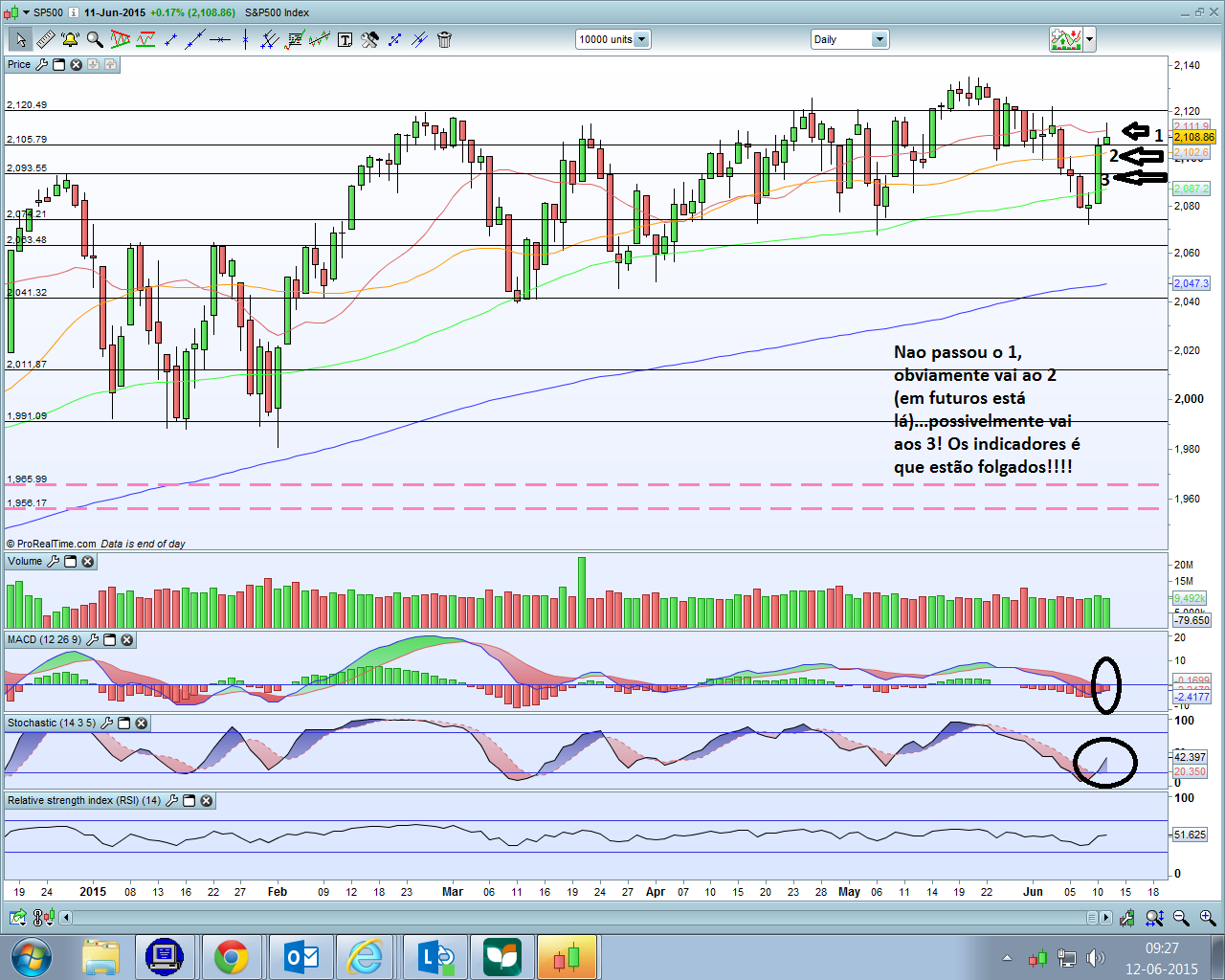Click the Price panel label
The height and width of the screenshot is (980, 1225).
click(19, 65)
